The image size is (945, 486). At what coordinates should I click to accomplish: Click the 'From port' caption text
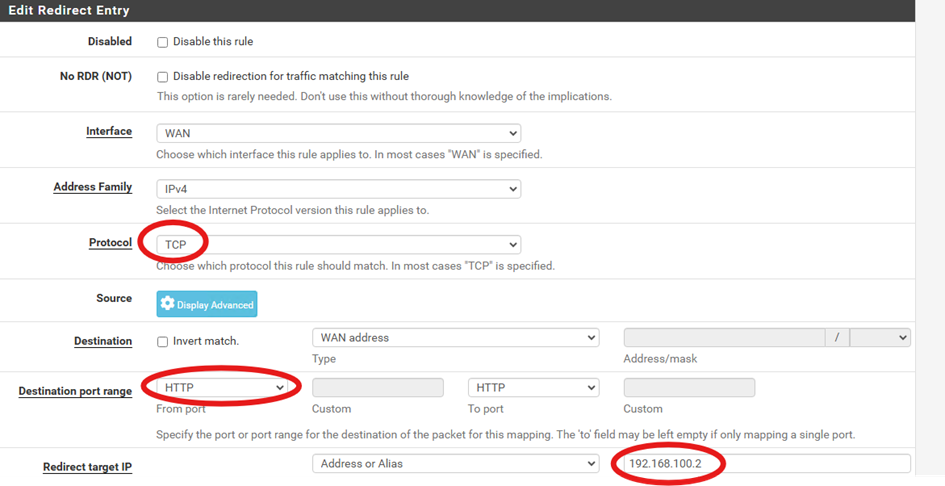point(181,409)
